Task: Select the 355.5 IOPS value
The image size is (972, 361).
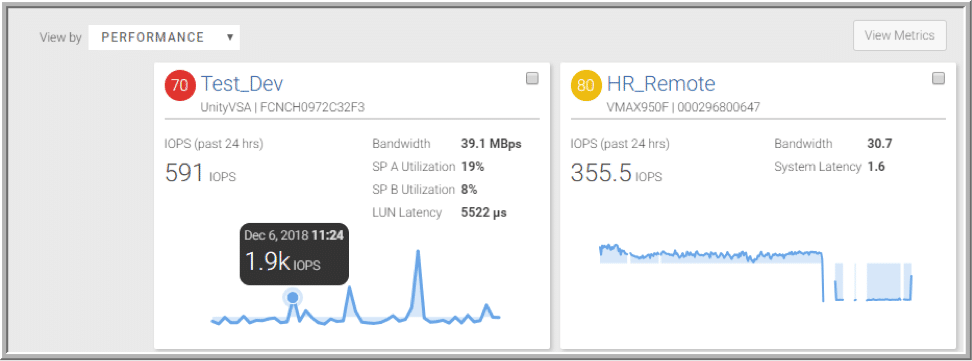Action: point(616,173)
